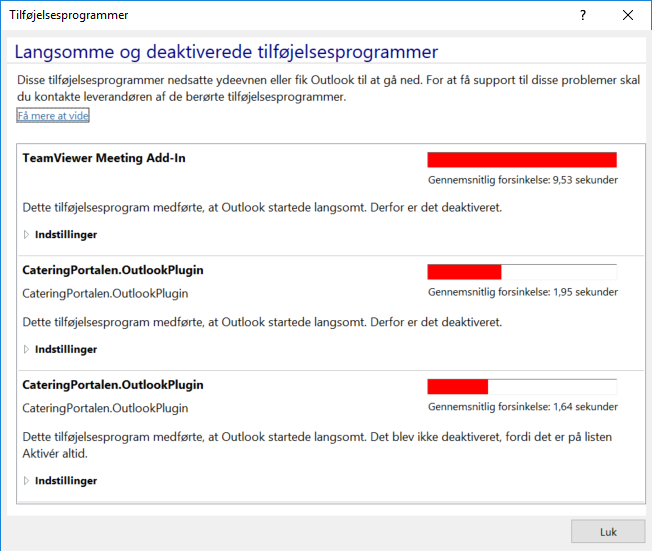Click 'Gennemsnitlig forsinkelse: 9,53 sekunder' text
652x551 pixels.
(523, 180)
